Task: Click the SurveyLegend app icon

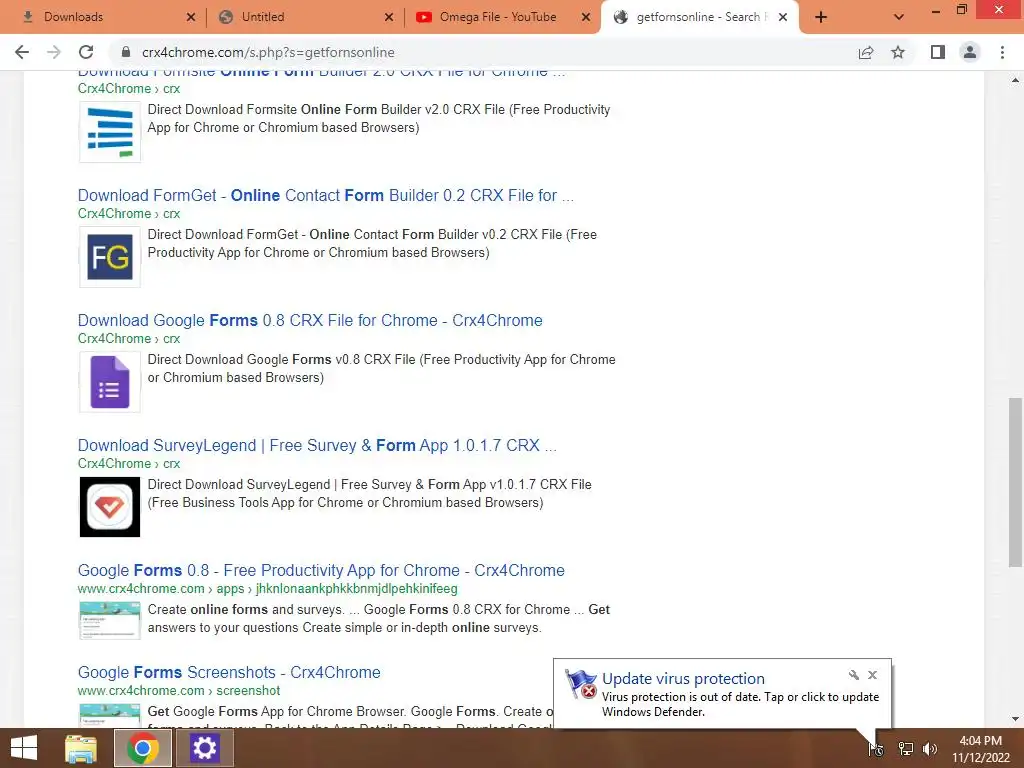Action: click(x=110, y=507)
